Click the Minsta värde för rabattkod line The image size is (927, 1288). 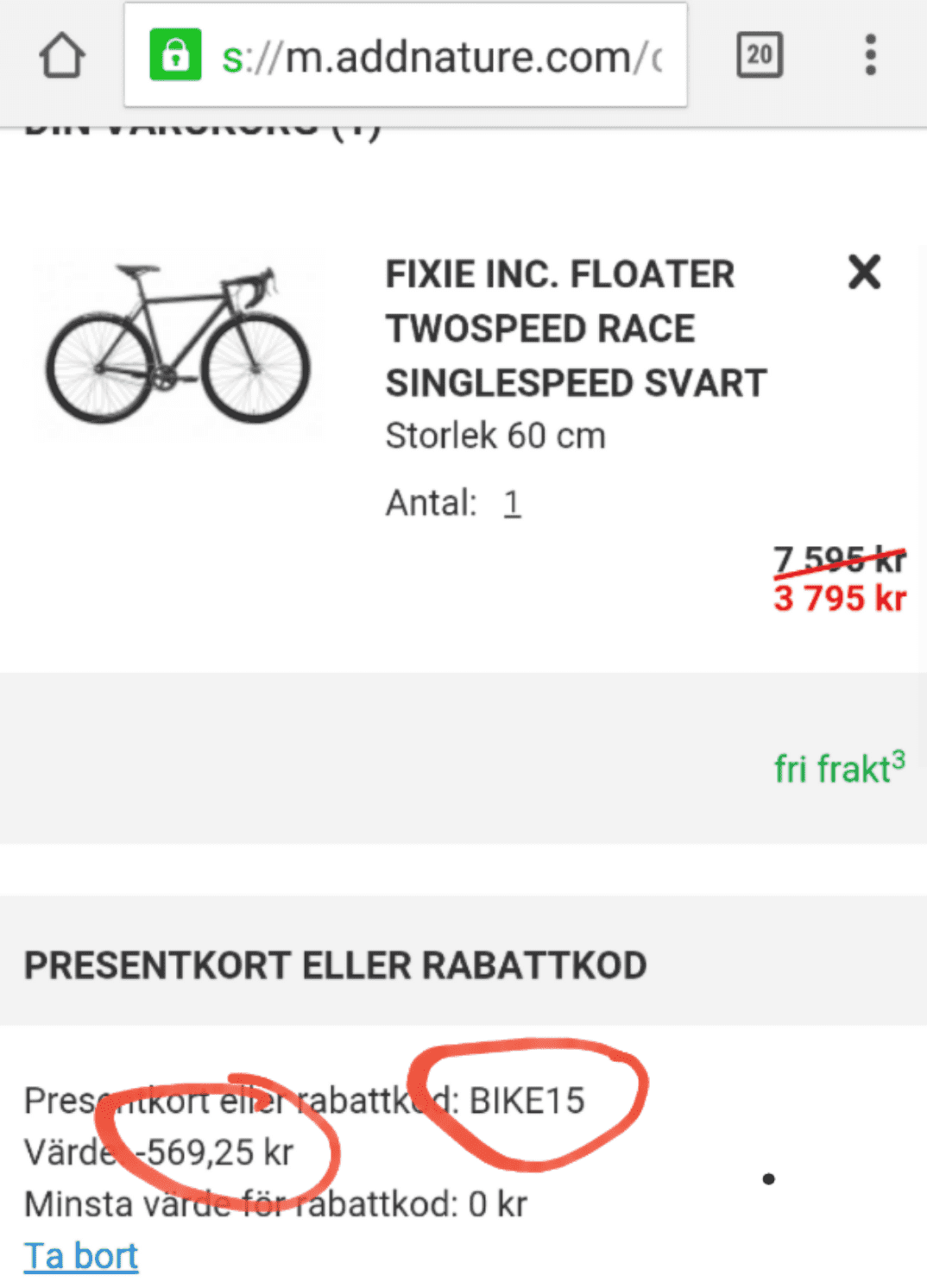click(275, 1204)
